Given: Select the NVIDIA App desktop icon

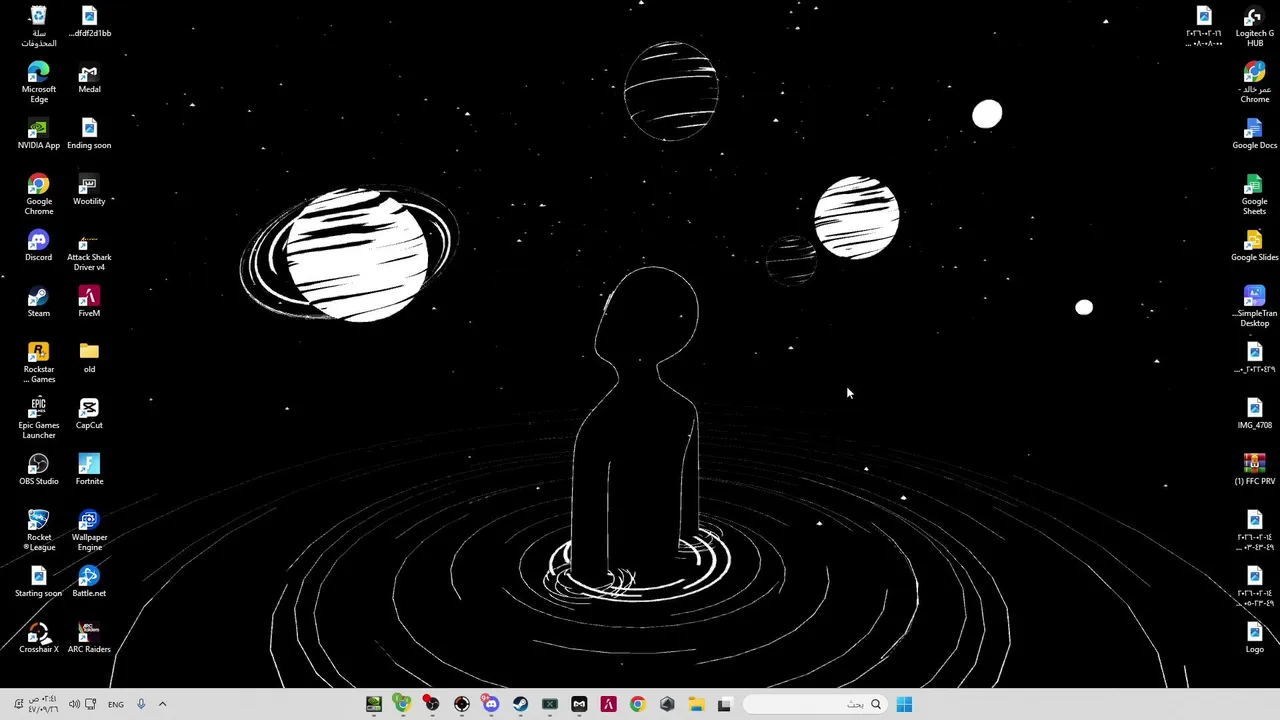Looking at the screenshot, I should point(38,134).
